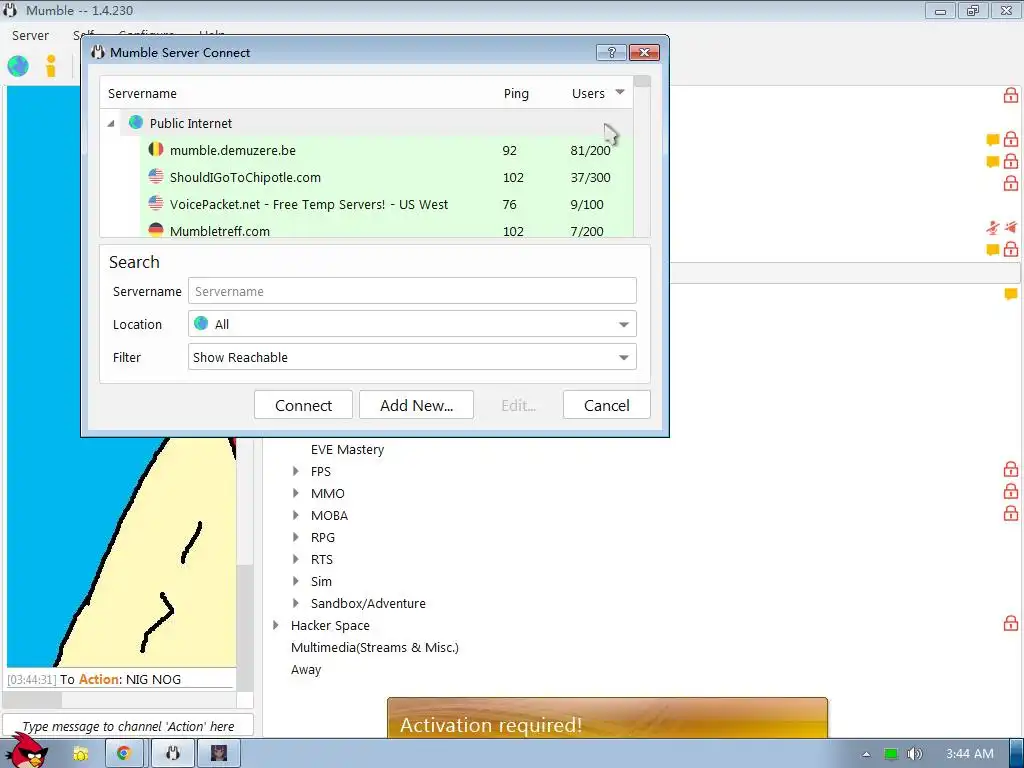Image resolution: width=1024 pixels, height=768 pixels.
Task: Sort servers by the Users column
Action: click(x=588, y=93)
